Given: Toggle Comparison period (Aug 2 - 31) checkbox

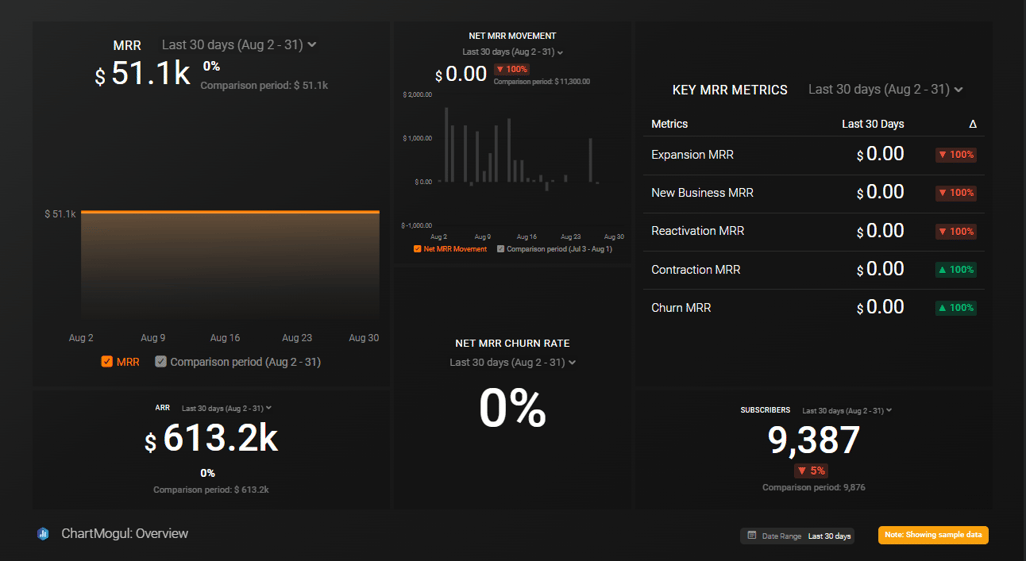Looking at the screenshot, I should (161, 362).
